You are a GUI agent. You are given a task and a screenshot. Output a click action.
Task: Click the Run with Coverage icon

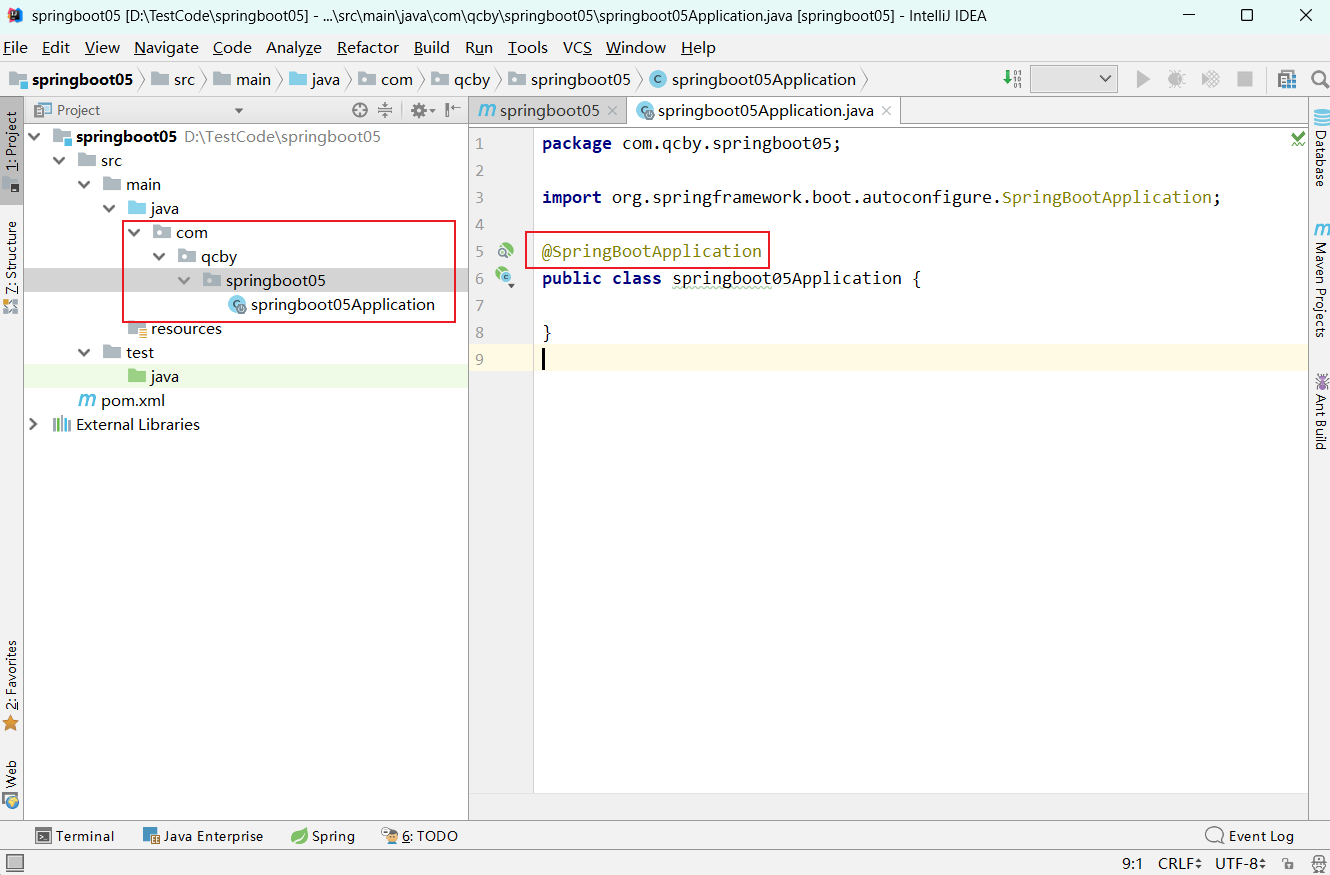1210,79
